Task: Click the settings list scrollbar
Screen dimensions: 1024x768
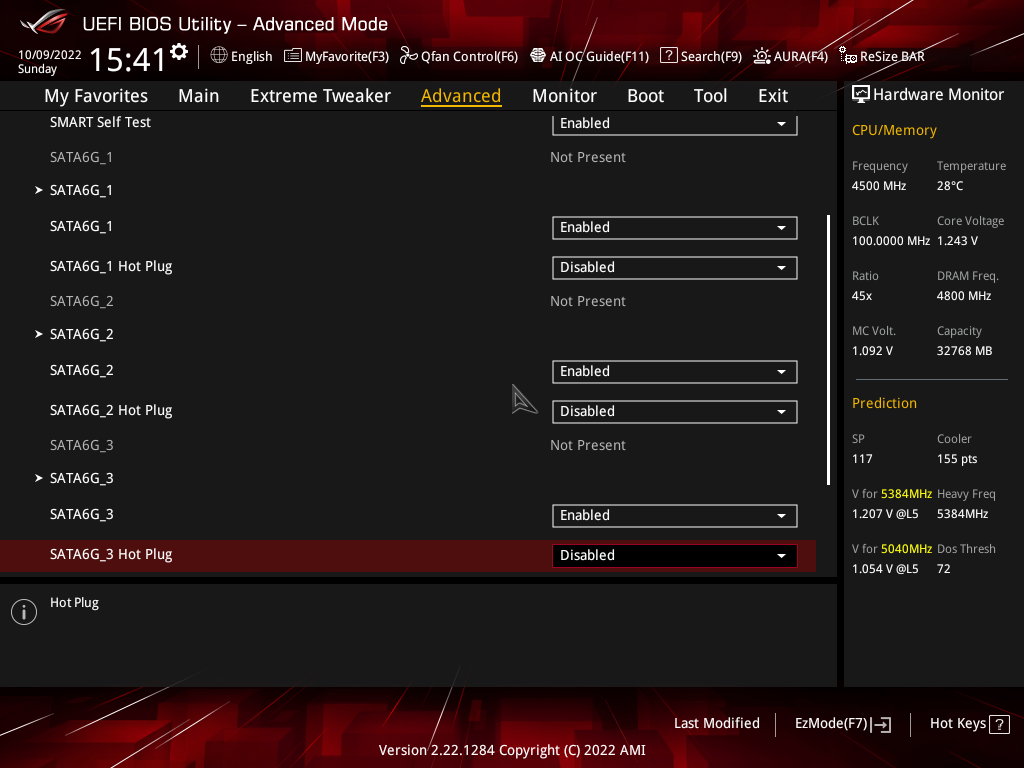Action: [828, 349]
